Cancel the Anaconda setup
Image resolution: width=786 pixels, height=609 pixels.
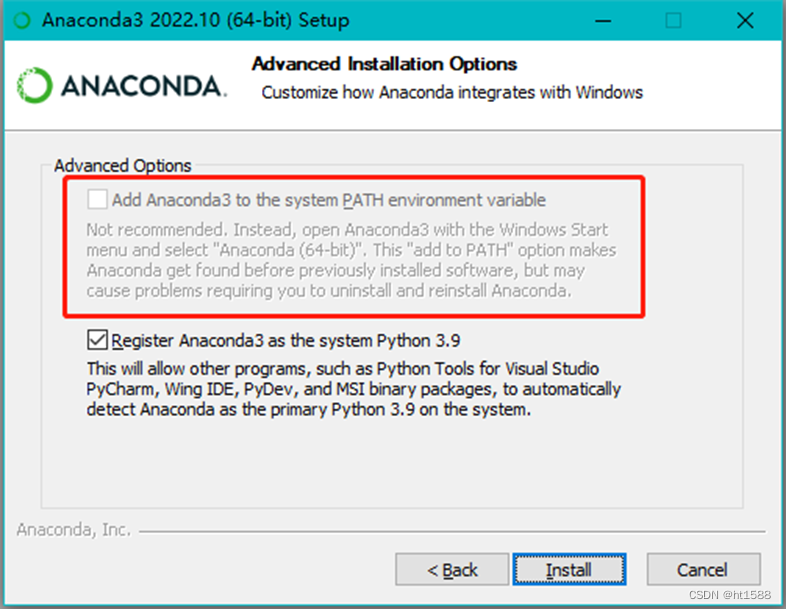[703, 569]
